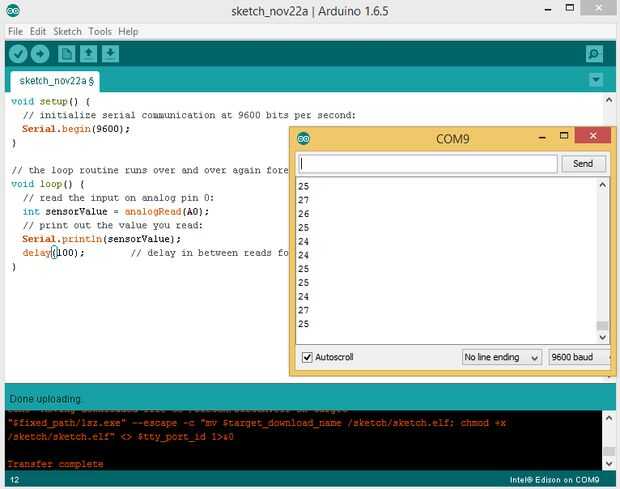The image size is (620, 489).
Task: Toggle the Autoscroll checkbox
Action: pyautogui.click(x=307, y=357)
